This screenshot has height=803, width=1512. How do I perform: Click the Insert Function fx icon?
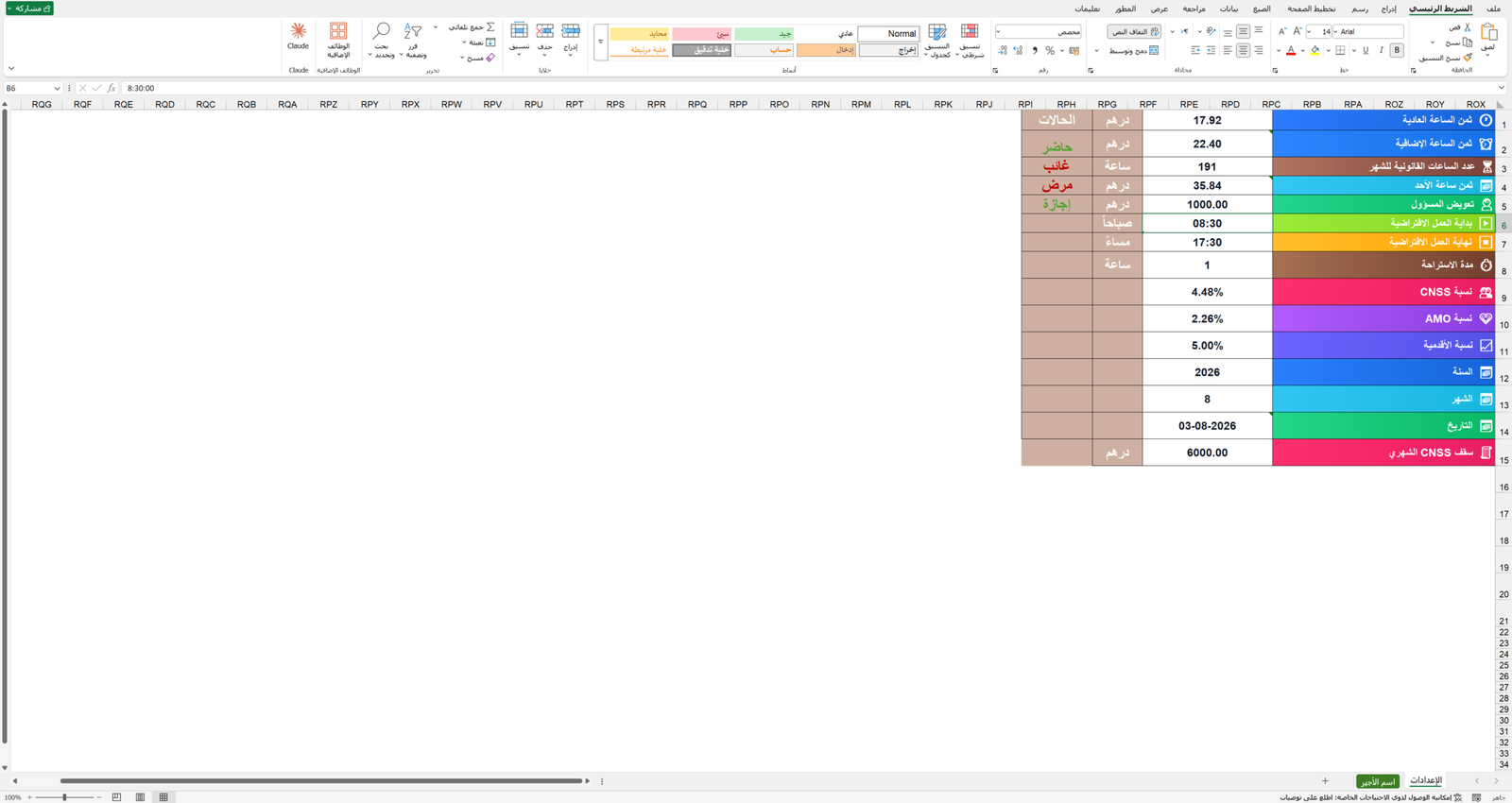111,88
